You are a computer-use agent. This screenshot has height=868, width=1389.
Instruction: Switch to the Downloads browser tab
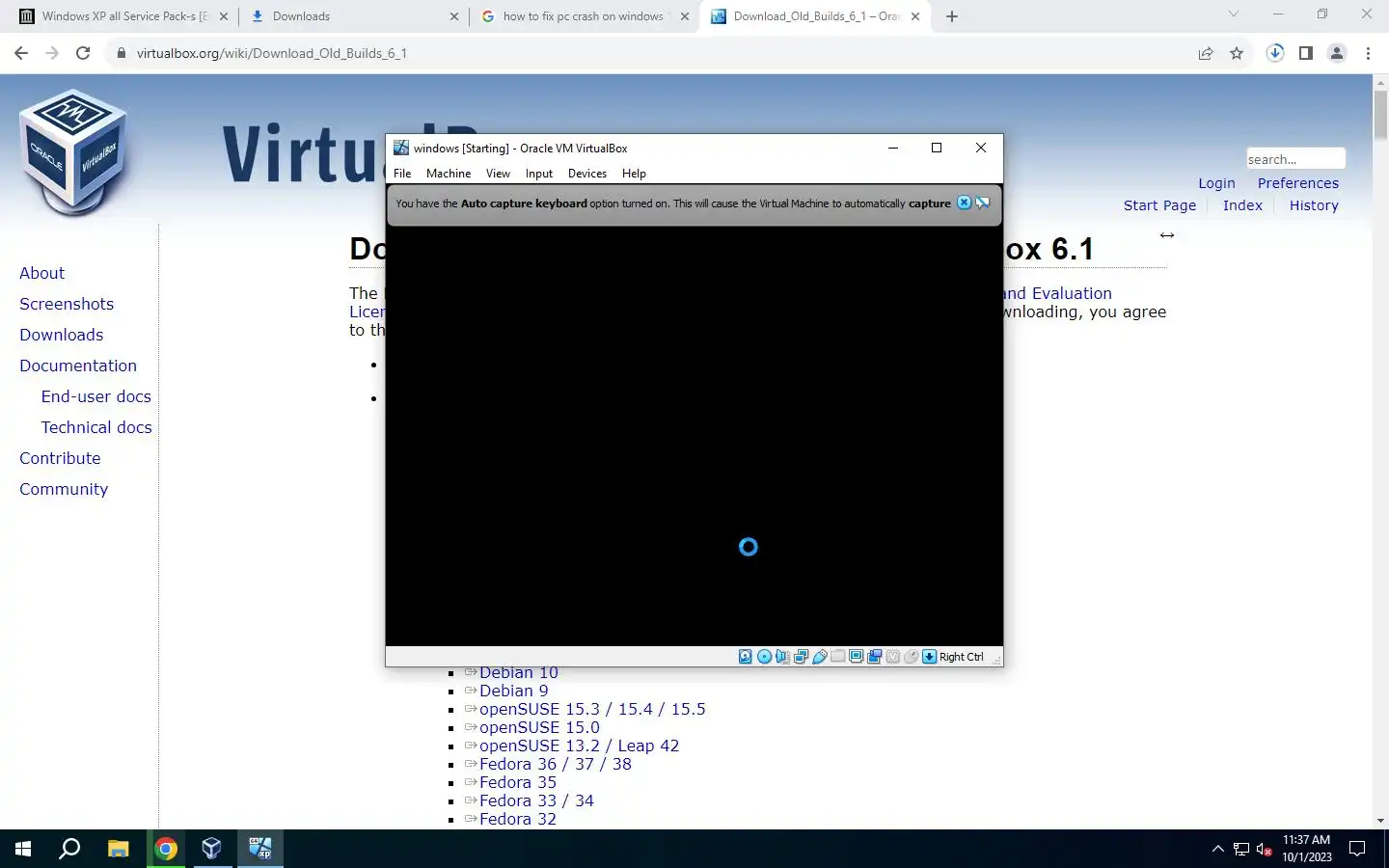[x=352, y=16]
